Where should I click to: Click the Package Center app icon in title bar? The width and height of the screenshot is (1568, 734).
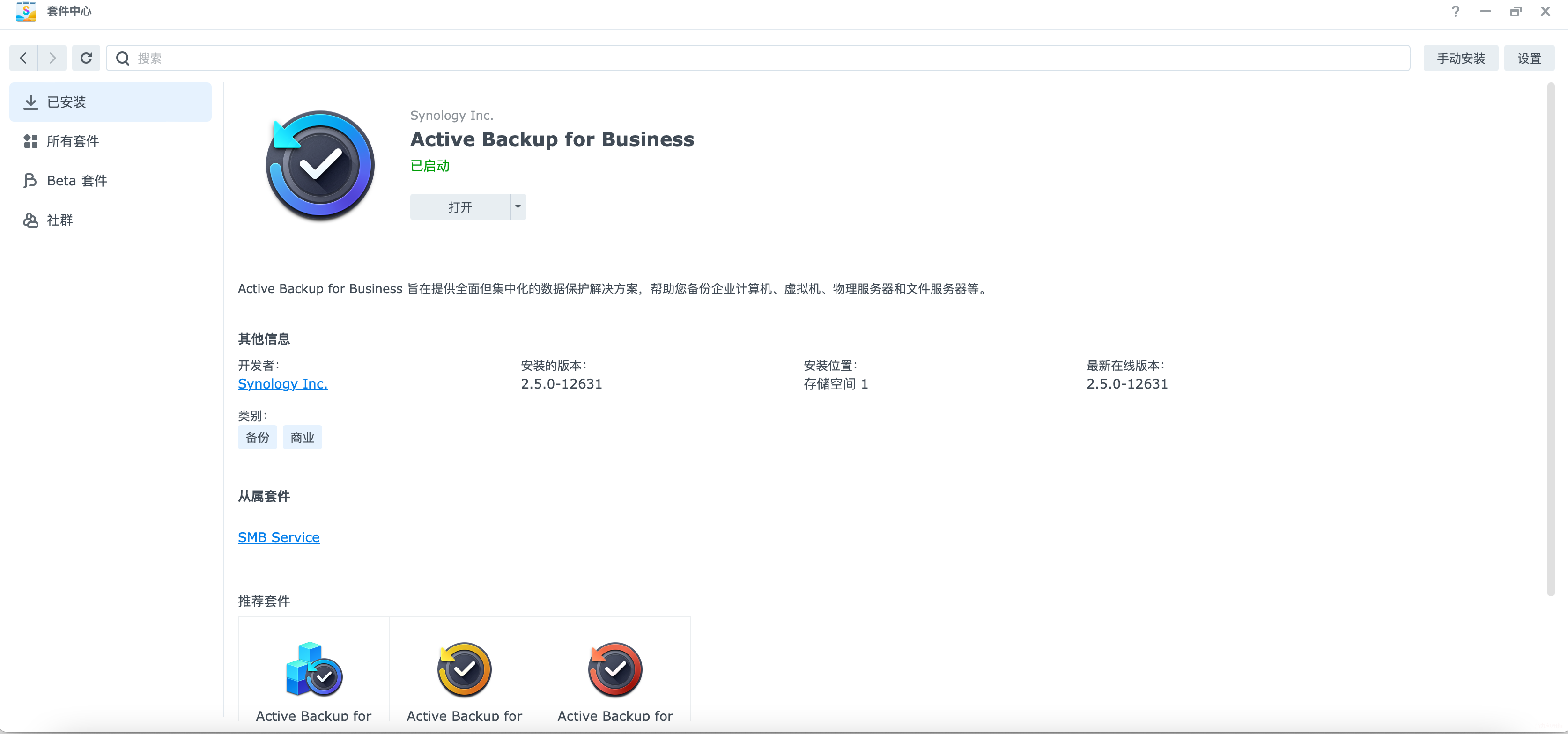[x=26, y=11]
